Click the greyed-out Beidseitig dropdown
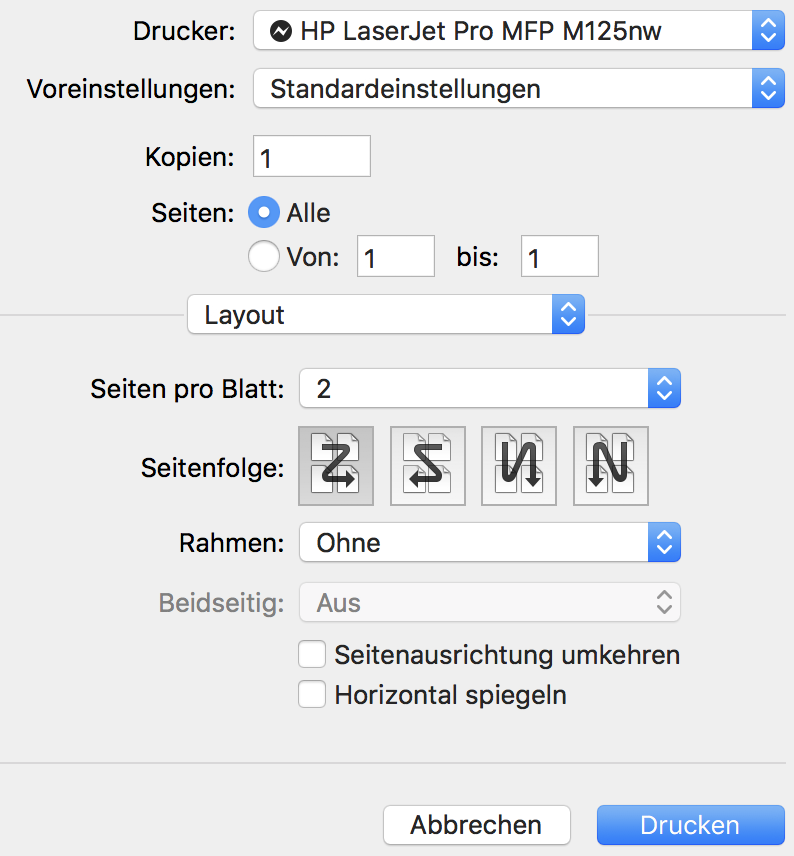The image size is (794, 856). click(x=489, y=603)
